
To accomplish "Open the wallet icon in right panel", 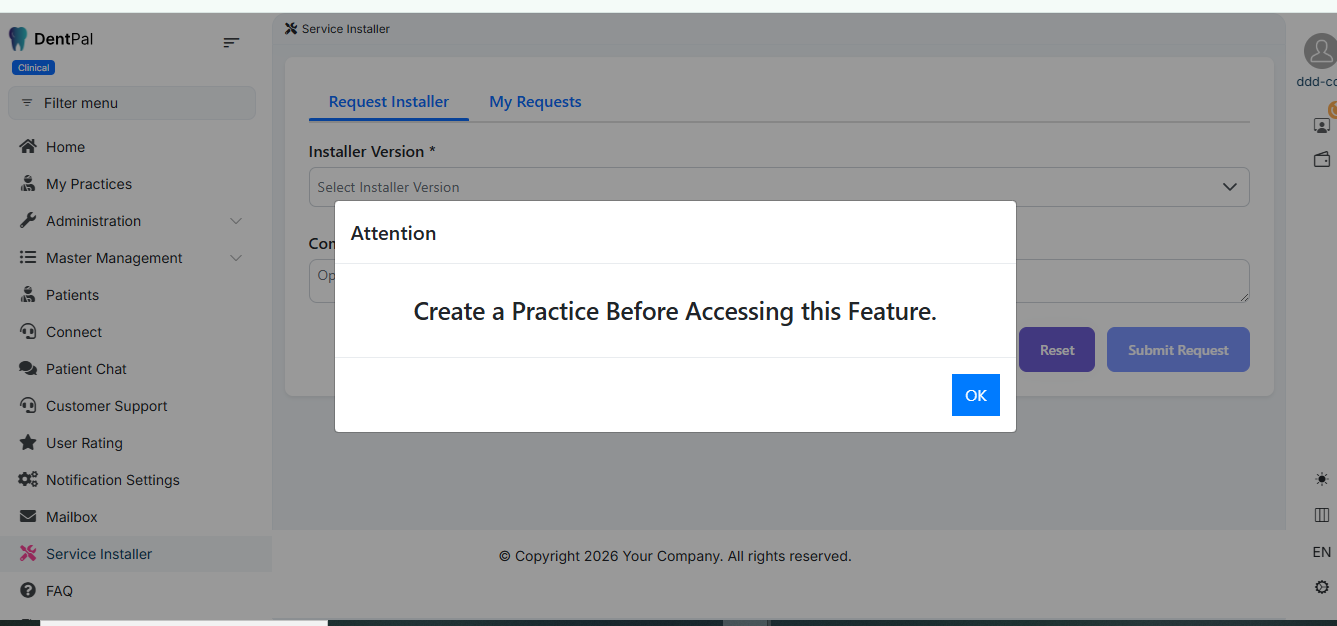I will coord(1321,159).
